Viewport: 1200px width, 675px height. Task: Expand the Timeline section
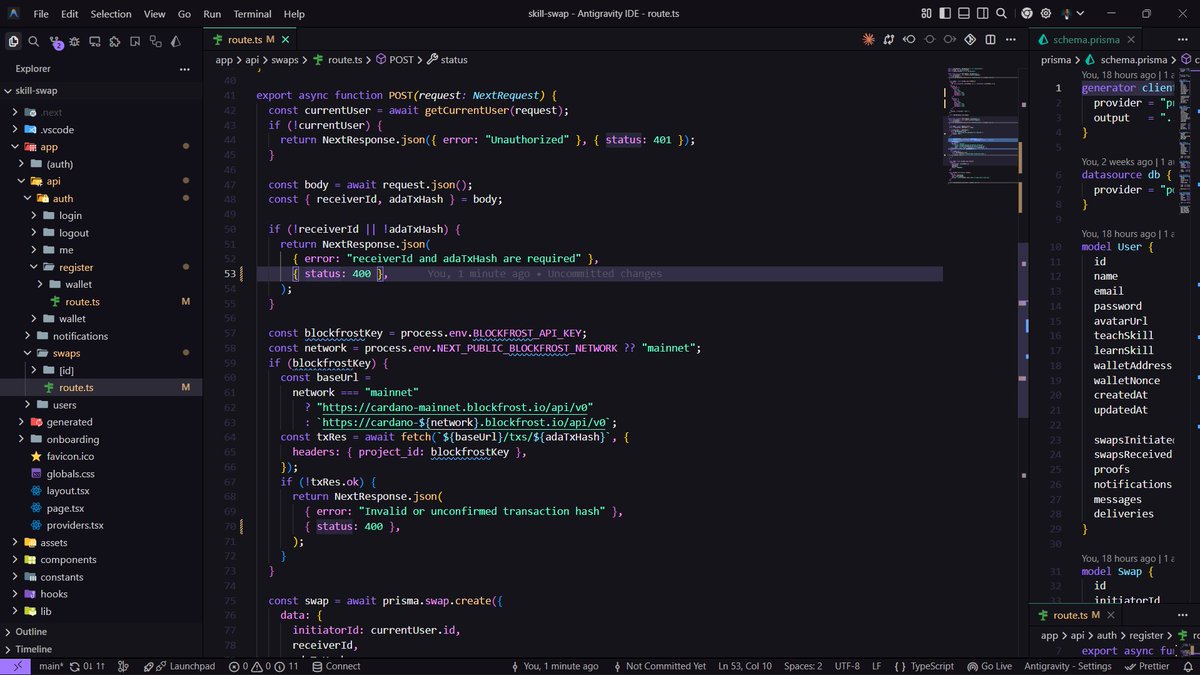(101, 649)
